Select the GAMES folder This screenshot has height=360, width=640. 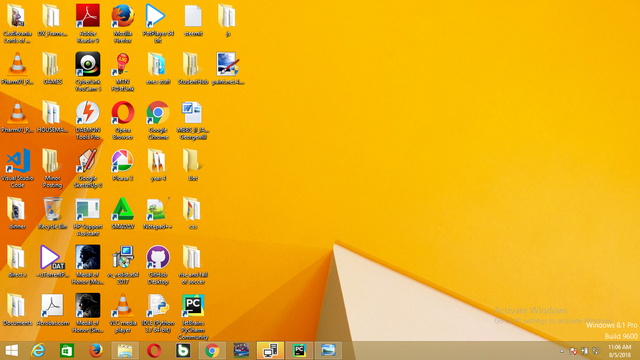(x=52, y=68)
